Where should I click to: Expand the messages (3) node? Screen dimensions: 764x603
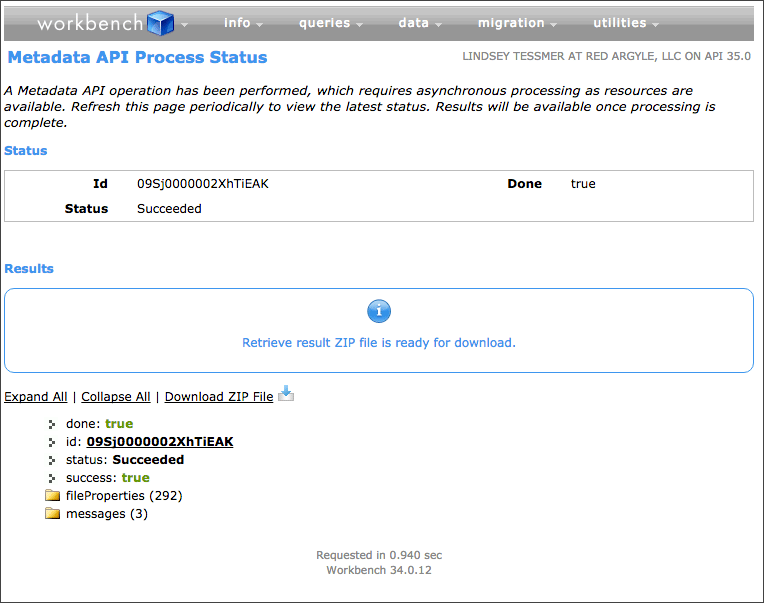tap(107, 514)
